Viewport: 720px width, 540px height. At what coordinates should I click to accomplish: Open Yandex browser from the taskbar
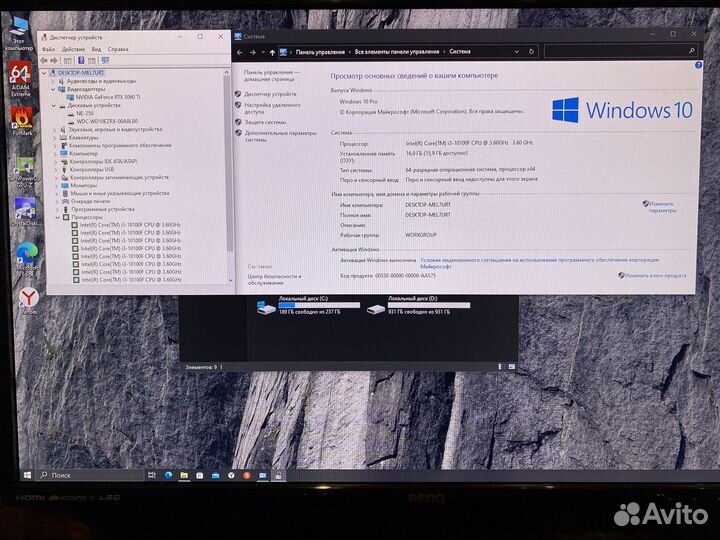tap(231, 476)
